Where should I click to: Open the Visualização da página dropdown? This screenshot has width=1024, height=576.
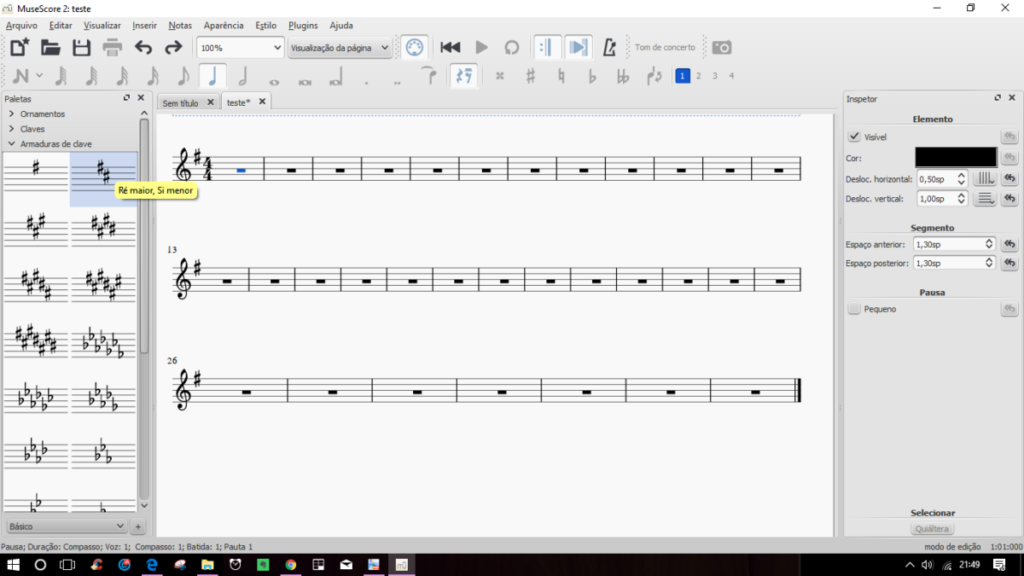(x=339, y=47)
